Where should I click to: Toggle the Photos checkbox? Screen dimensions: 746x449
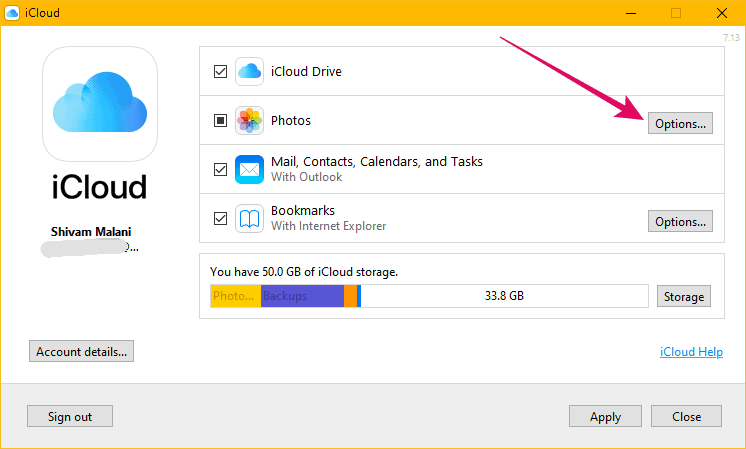pos(220,120)
